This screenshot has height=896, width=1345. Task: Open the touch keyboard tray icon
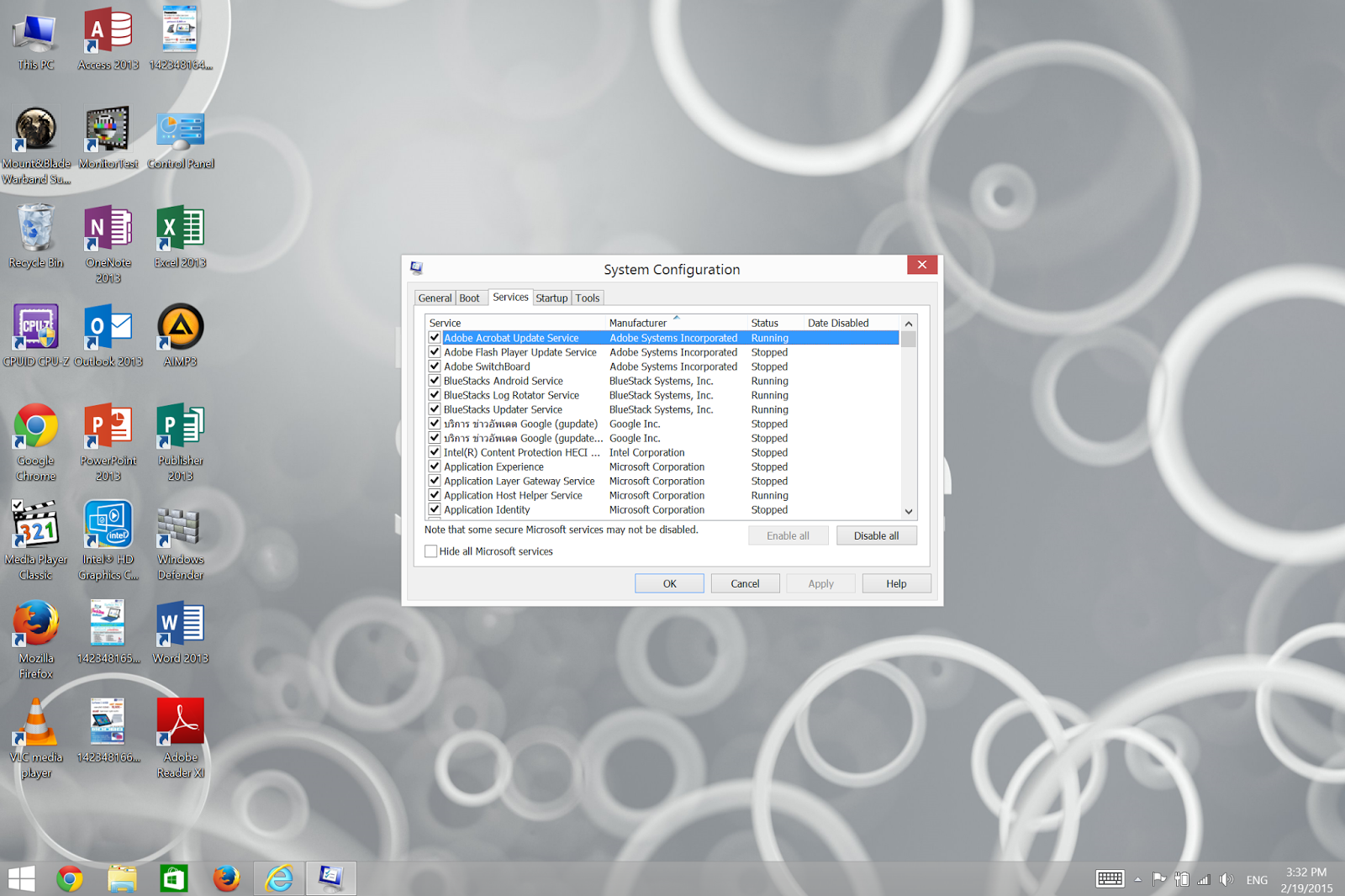click(1110, 879)
